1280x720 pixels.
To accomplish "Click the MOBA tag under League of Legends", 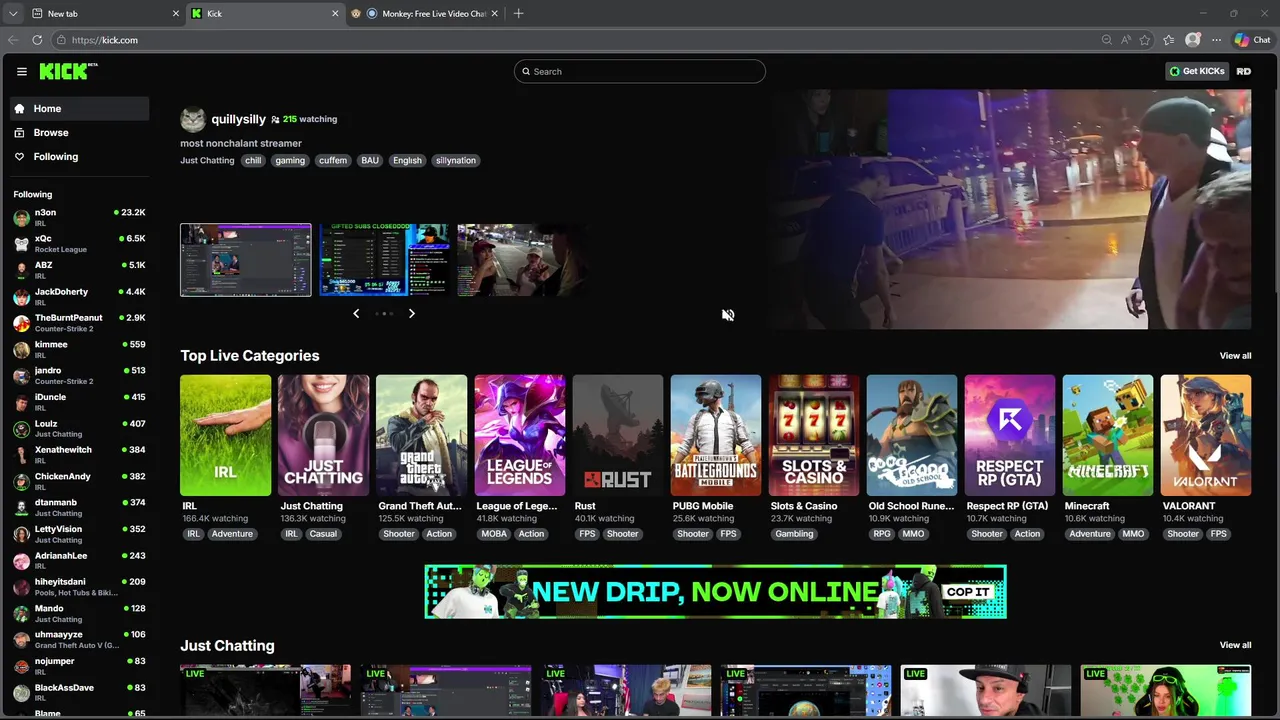I will pos(494,534).
